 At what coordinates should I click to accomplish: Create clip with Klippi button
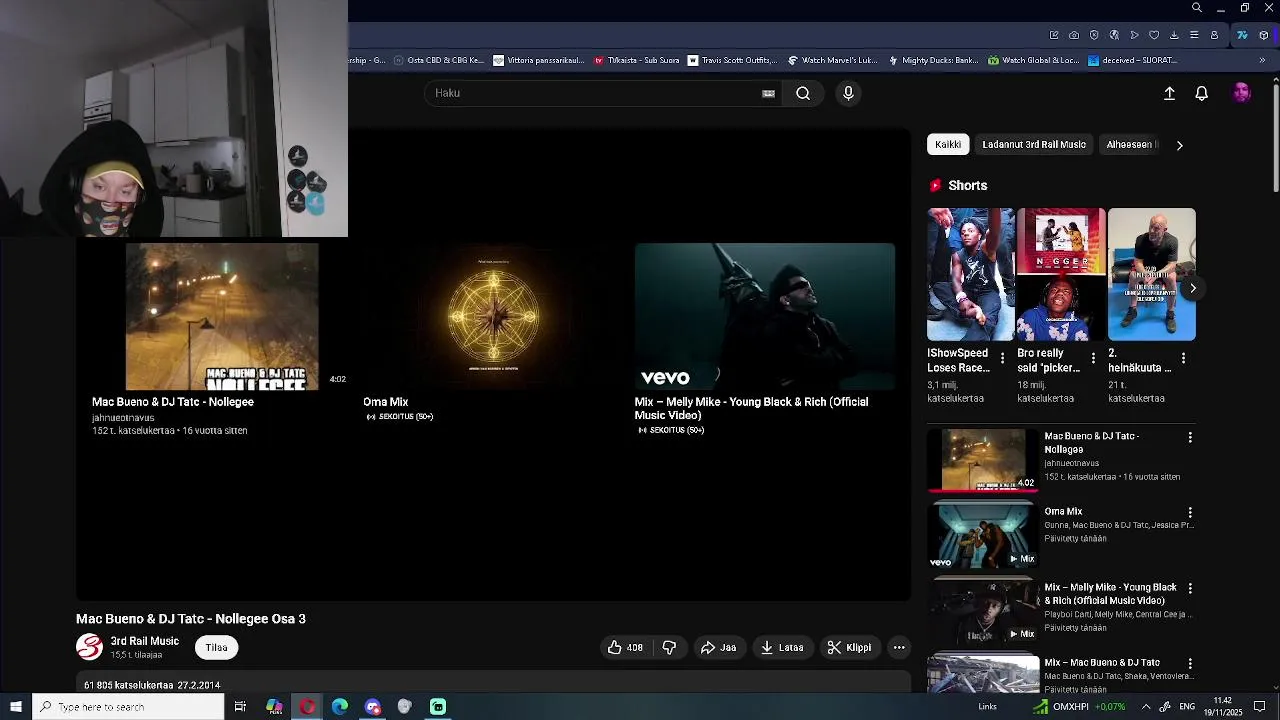[x=850, y=647]
